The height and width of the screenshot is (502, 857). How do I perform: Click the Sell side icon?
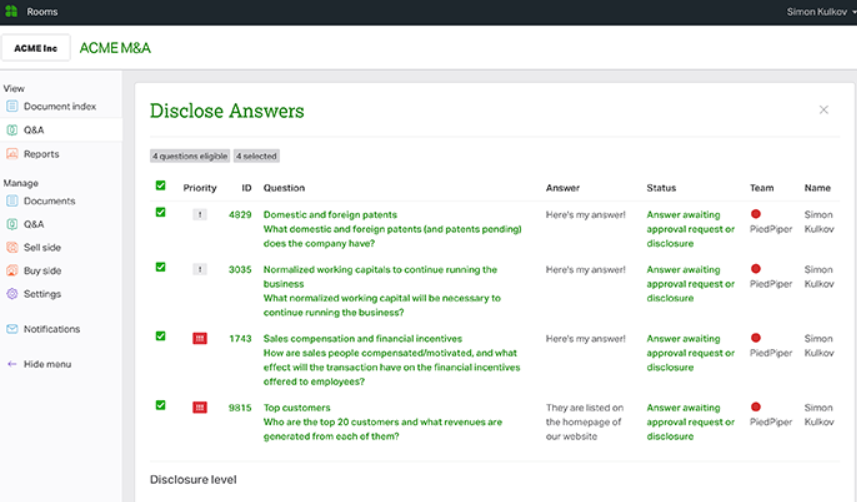pos(12,247)
